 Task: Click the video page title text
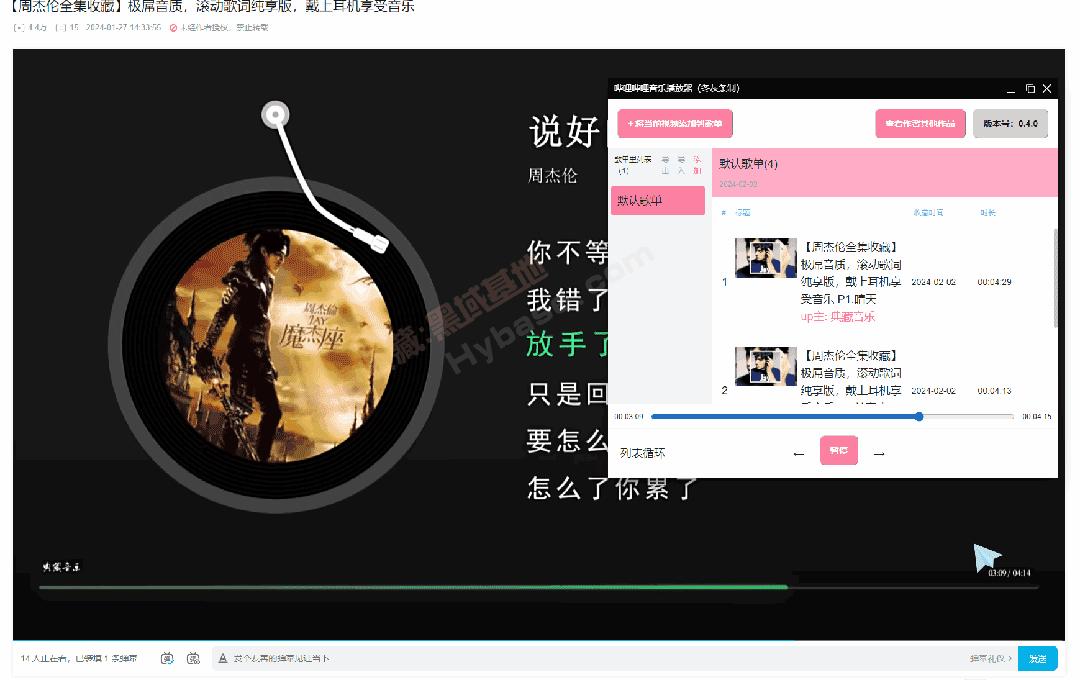pos(212,7)
